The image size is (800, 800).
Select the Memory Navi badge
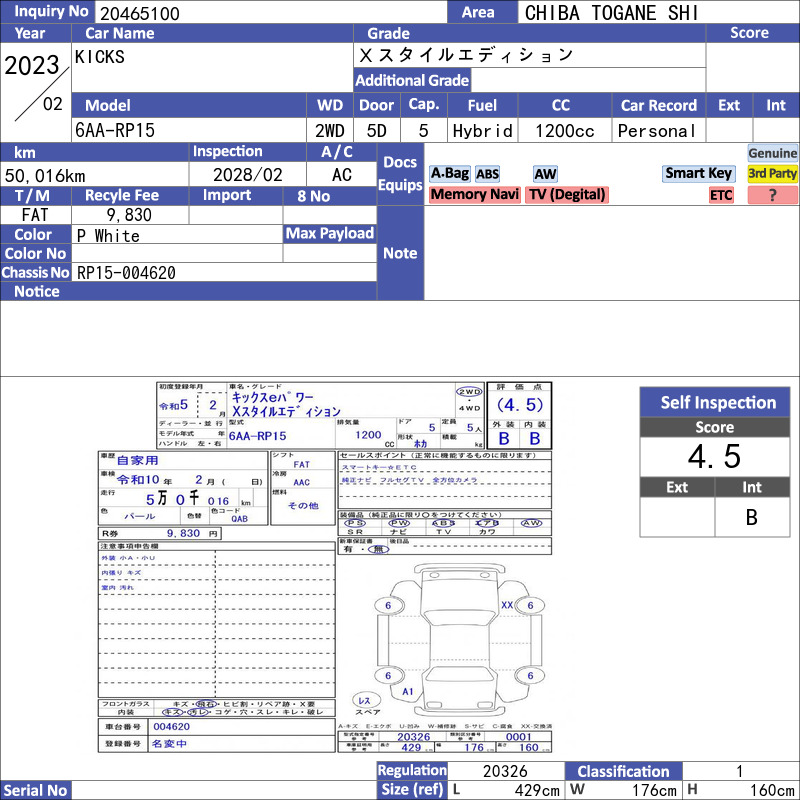coord(474,194)
